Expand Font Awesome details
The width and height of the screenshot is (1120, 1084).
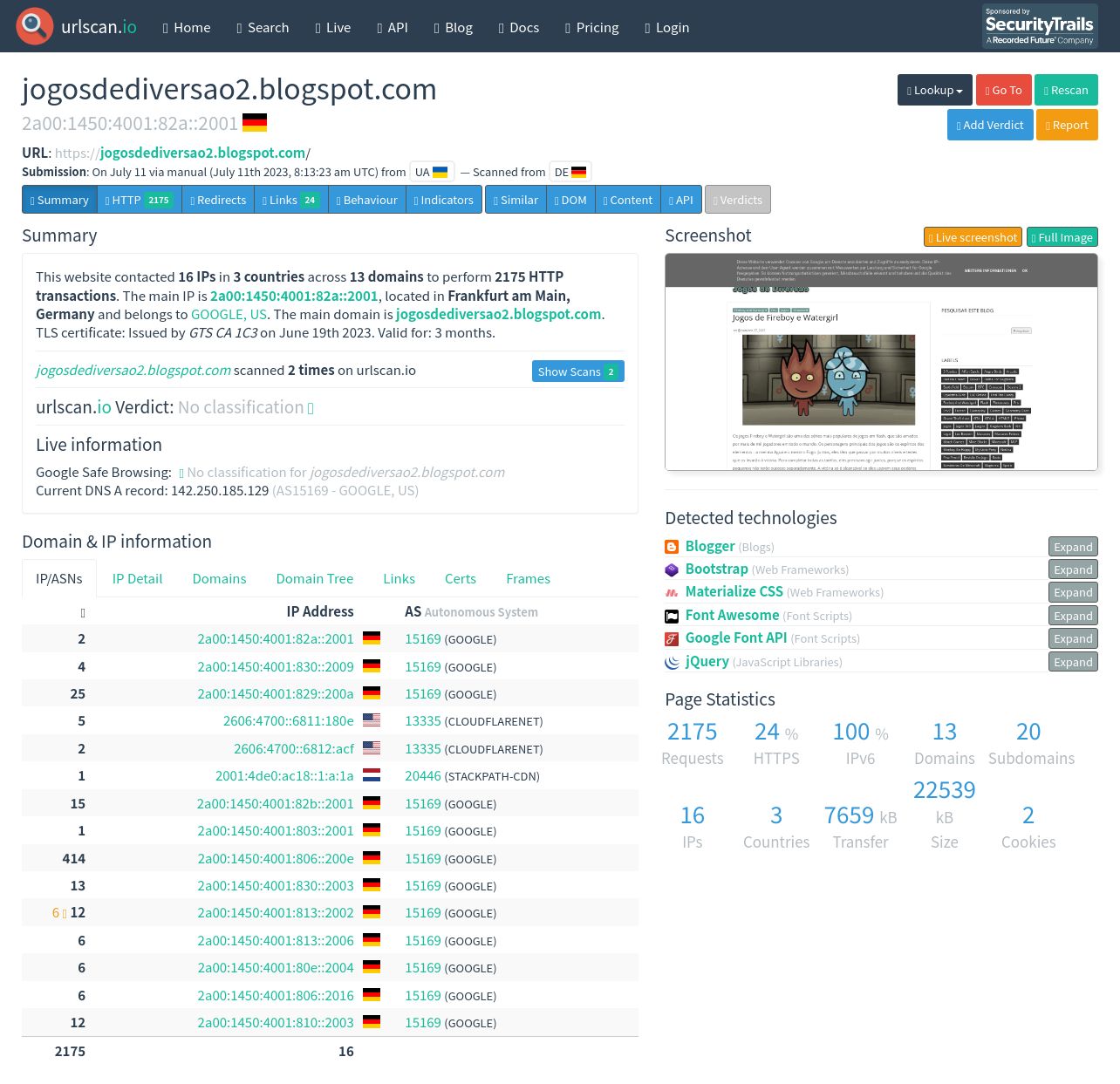(1073, 616)
